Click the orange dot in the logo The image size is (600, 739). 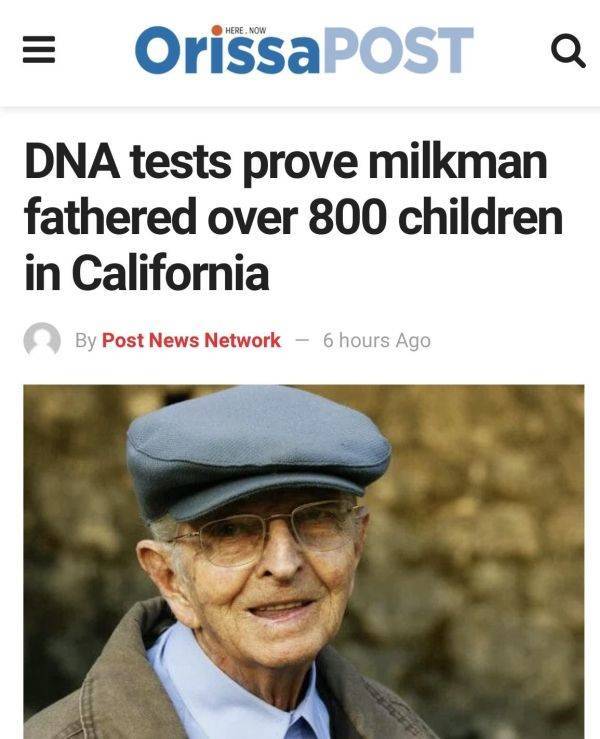(x=217, y=31)
